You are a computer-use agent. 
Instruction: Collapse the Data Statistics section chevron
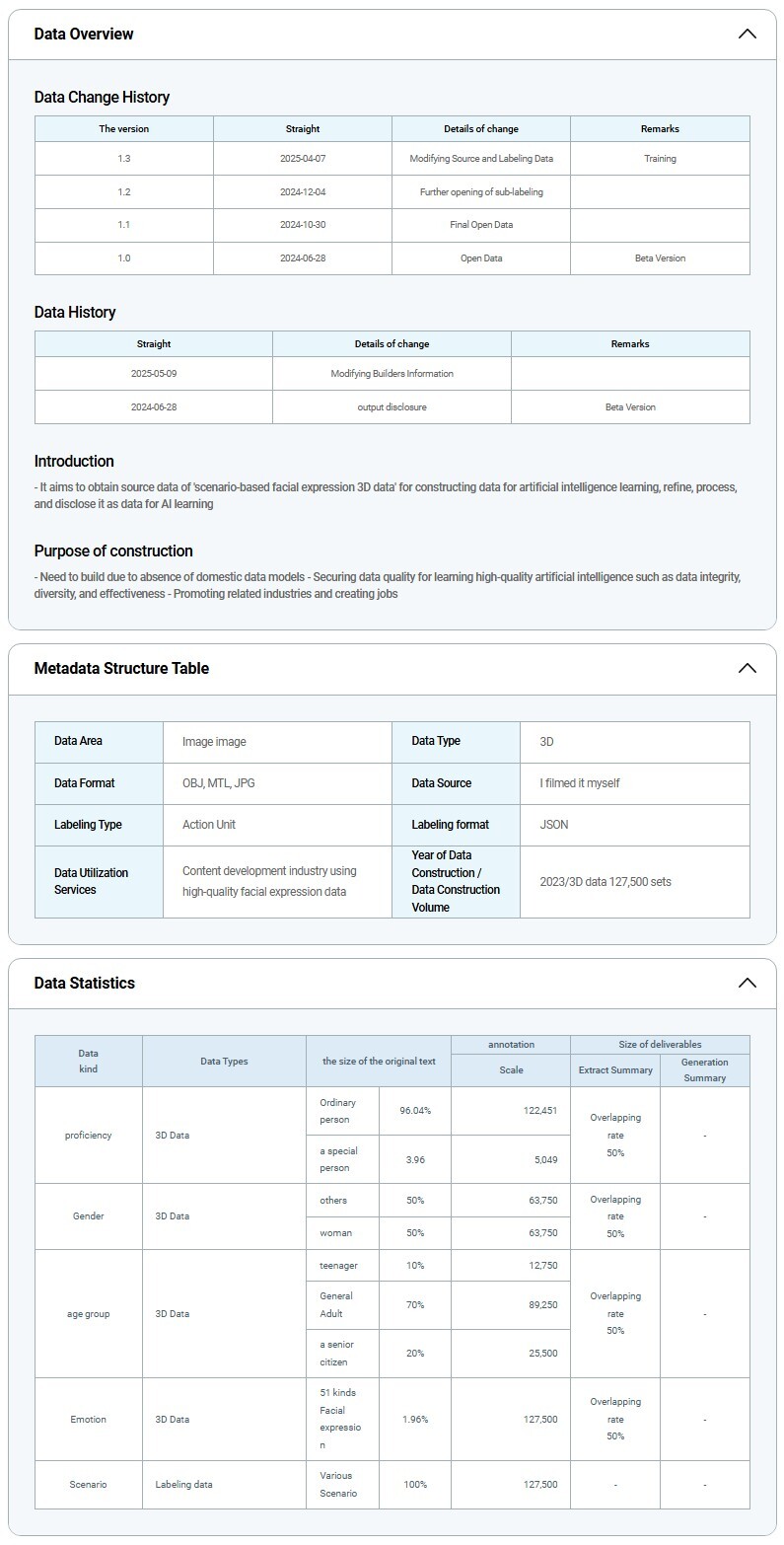[x=747, y=984]
